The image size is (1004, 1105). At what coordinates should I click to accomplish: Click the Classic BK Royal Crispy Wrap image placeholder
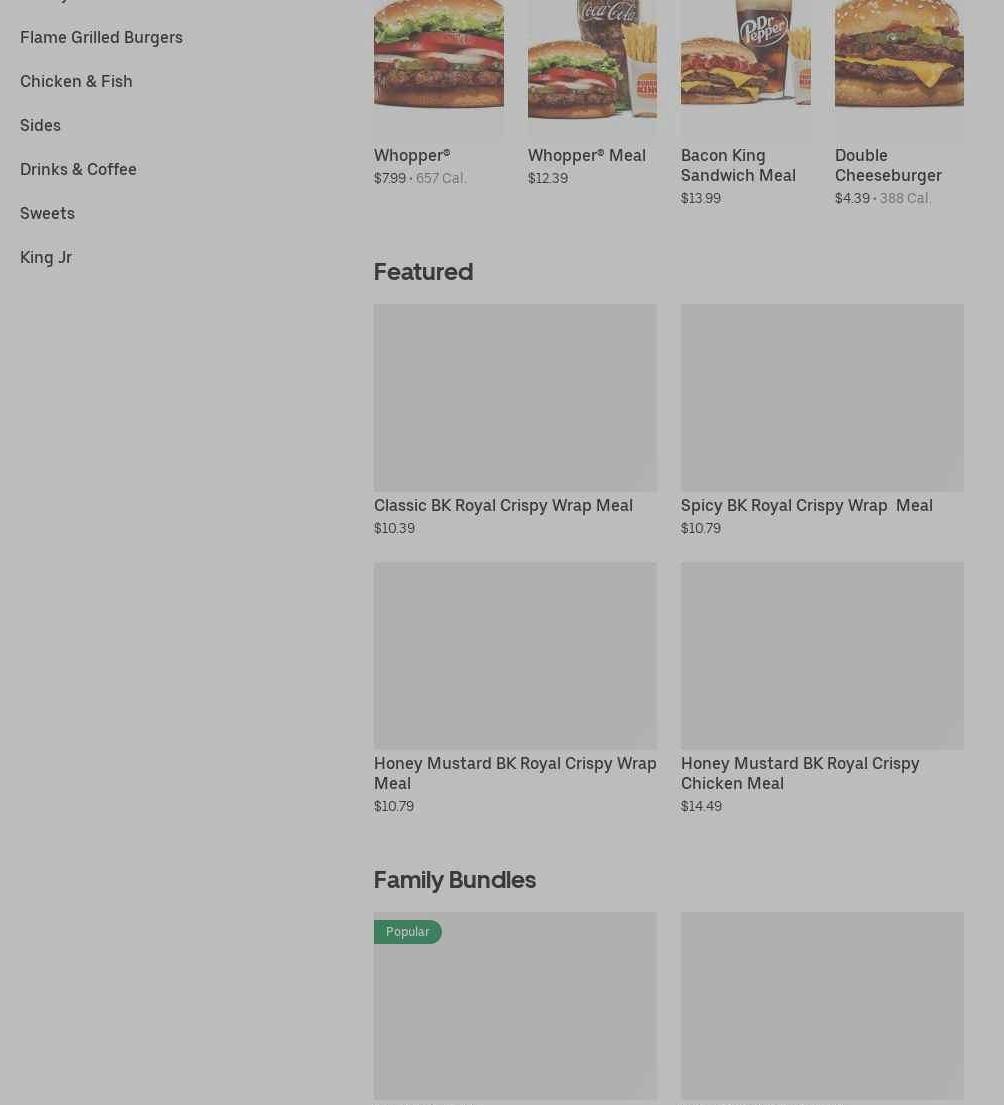[x=516, y=397]
